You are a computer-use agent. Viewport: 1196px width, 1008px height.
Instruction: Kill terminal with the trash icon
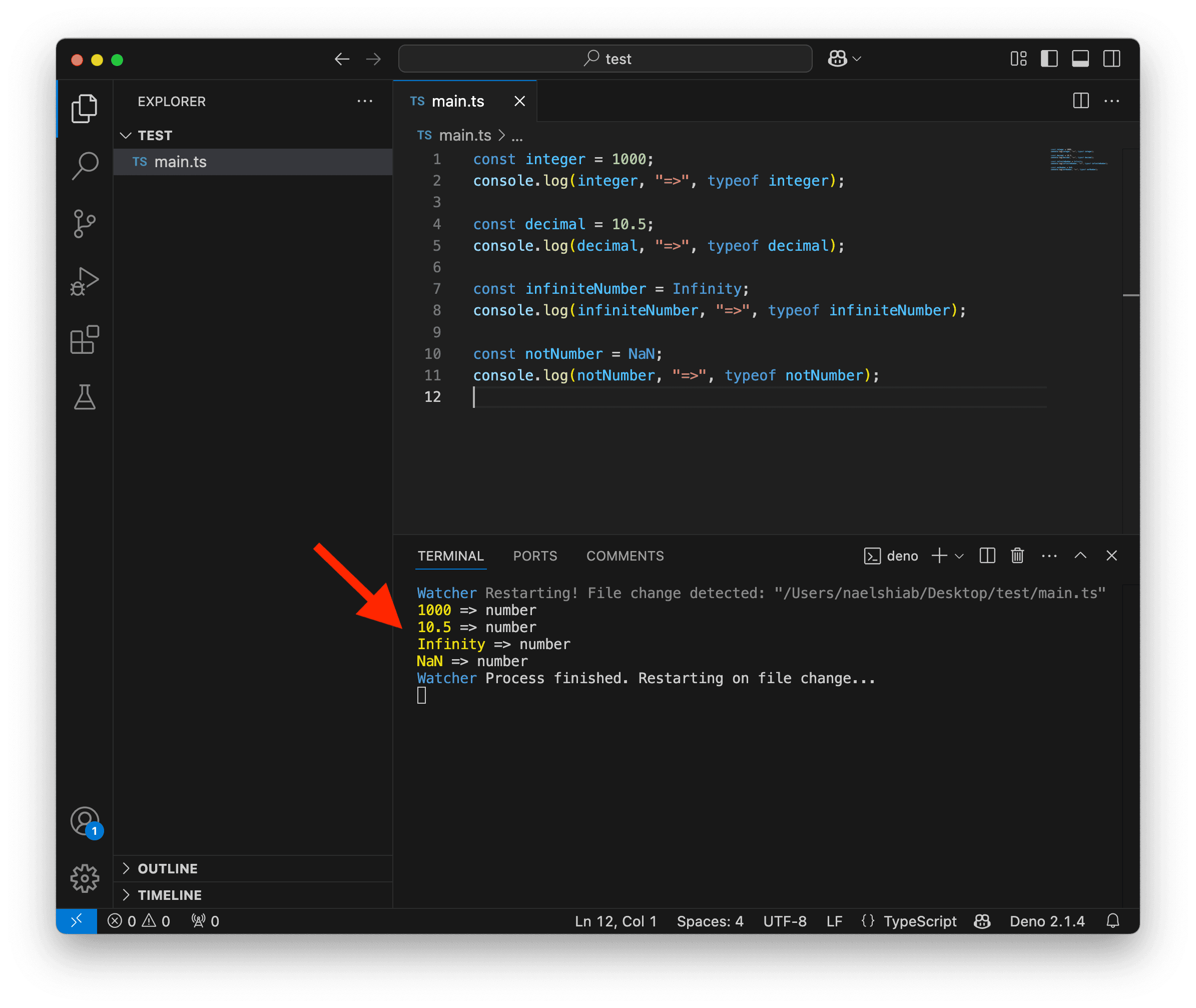(1017, 556)
